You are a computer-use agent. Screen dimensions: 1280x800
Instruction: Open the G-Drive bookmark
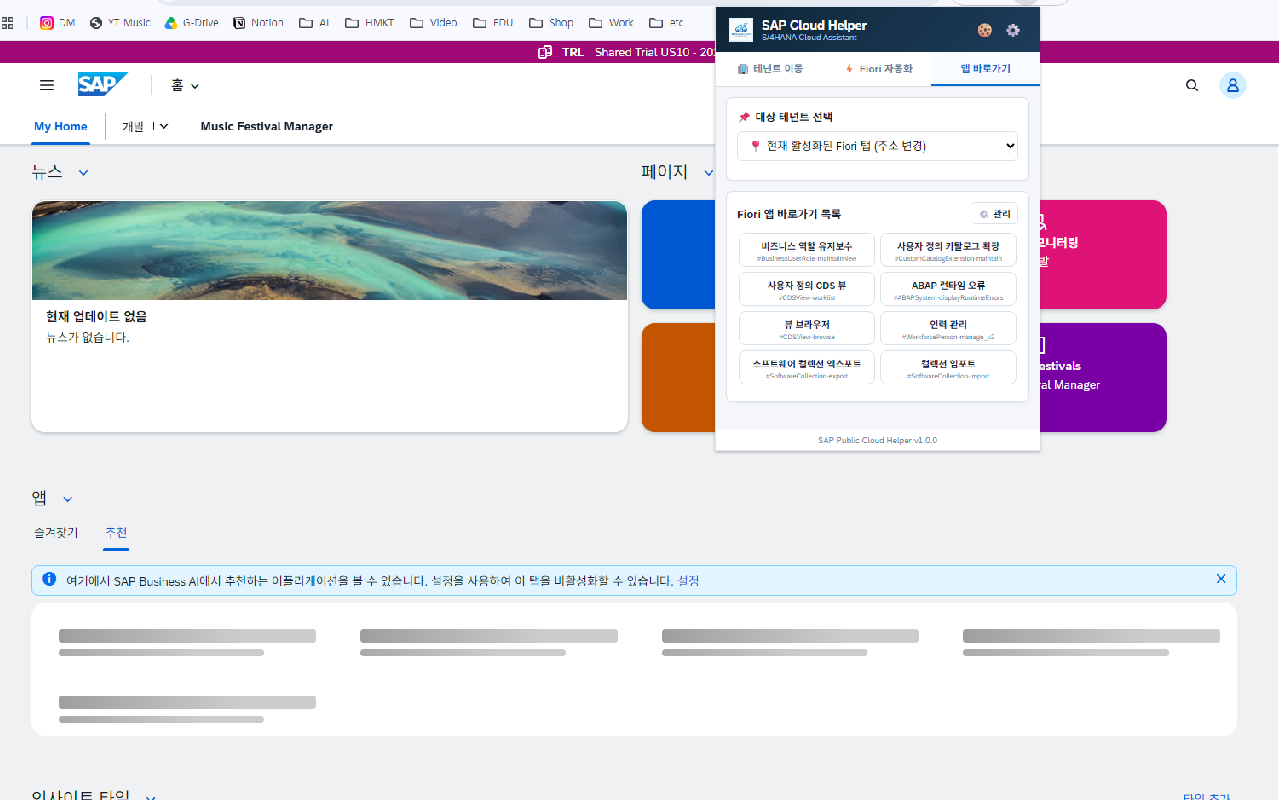(x=191, y=22)
